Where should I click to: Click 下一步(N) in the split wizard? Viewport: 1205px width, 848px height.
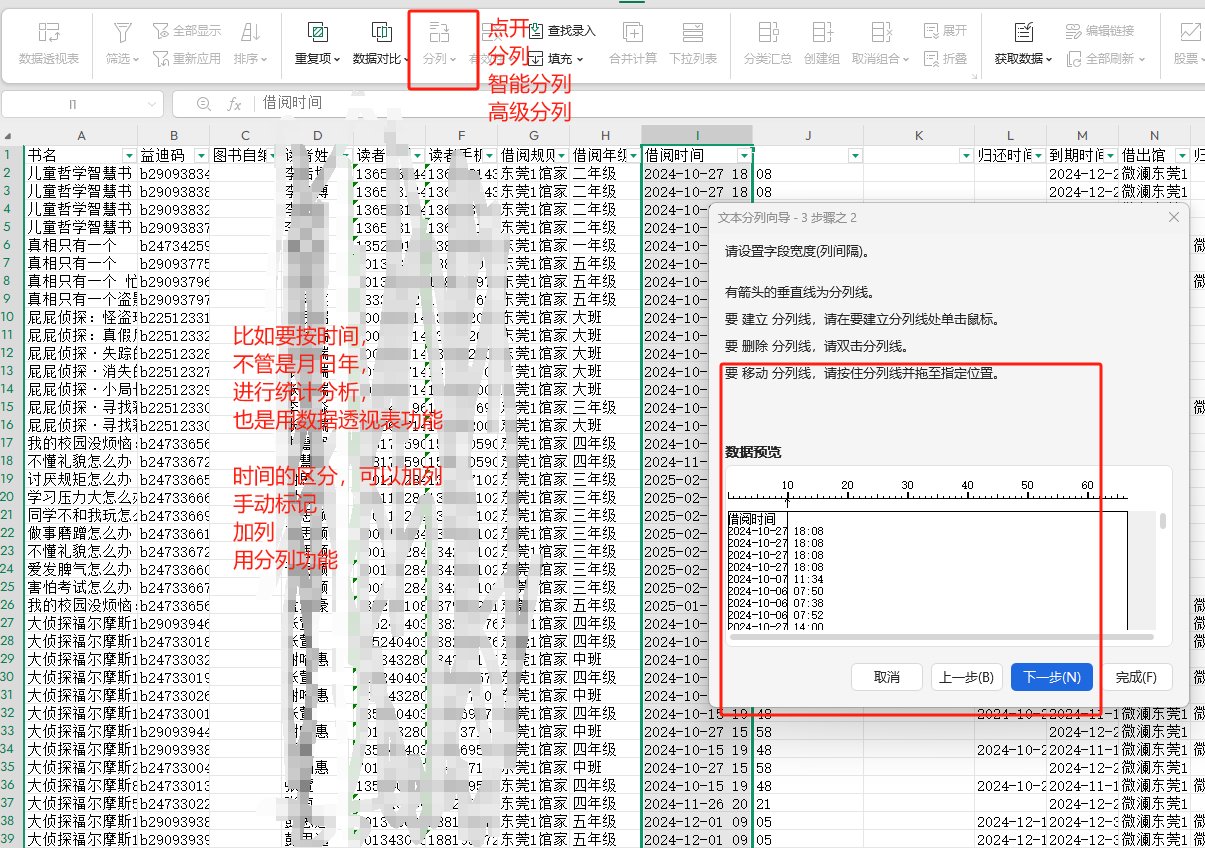1051,677
